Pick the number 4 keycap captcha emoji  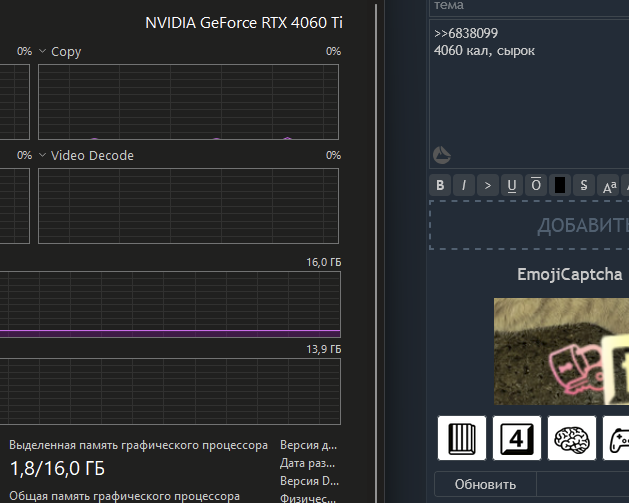pos(517,438)
